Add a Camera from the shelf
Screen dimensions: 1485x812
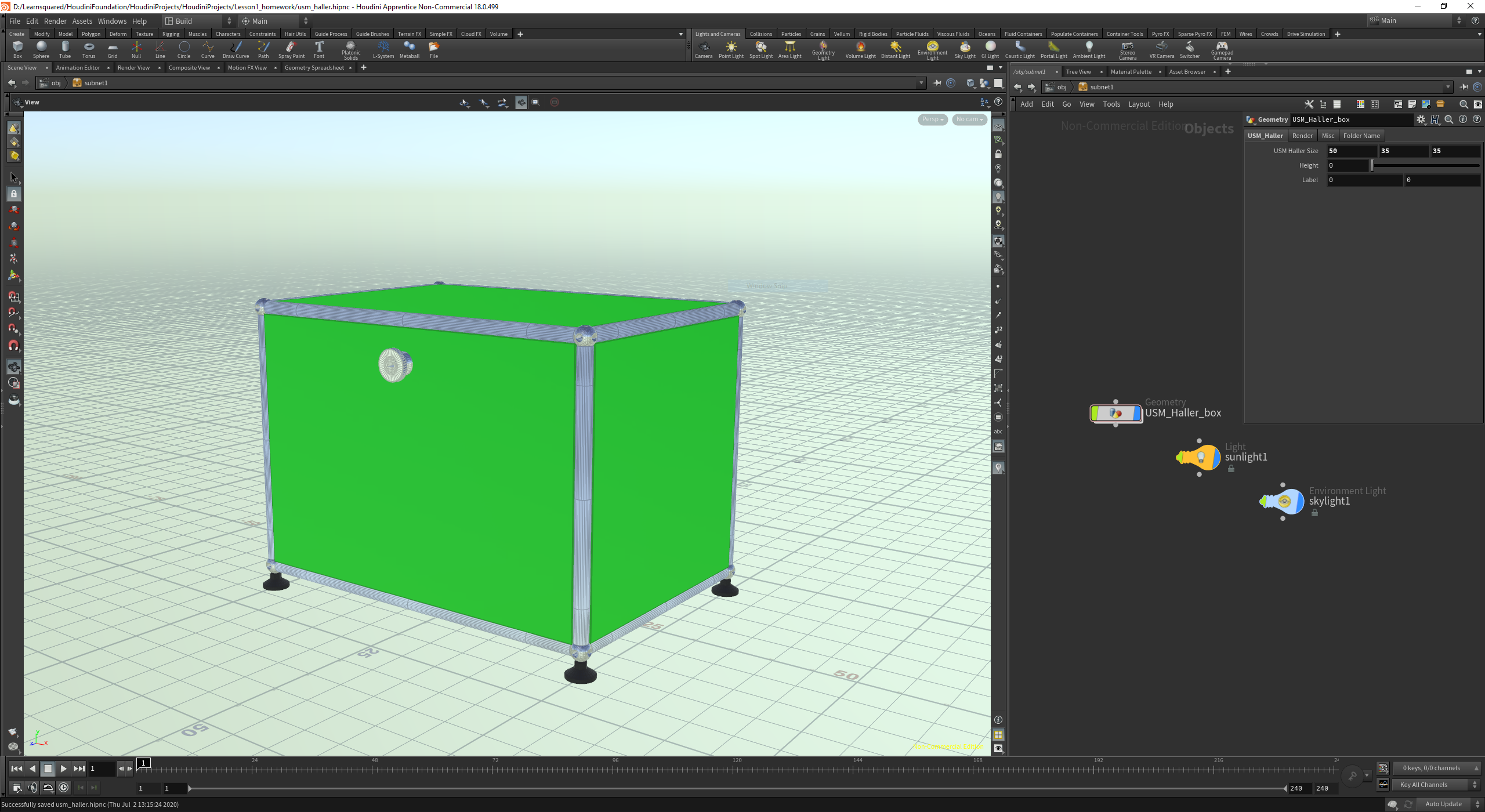click(704, 50)
